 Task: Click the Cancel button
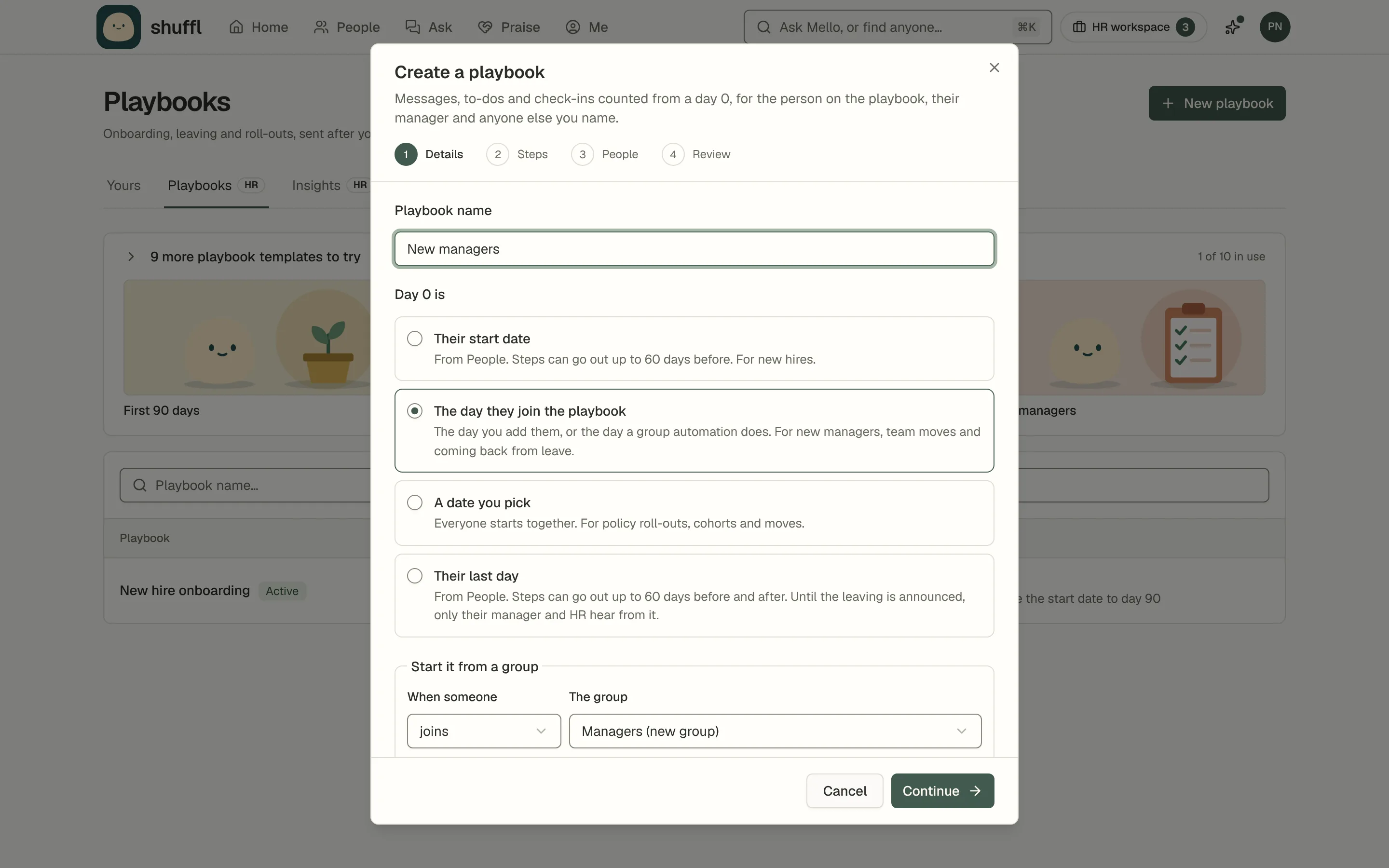pos(844,790)
